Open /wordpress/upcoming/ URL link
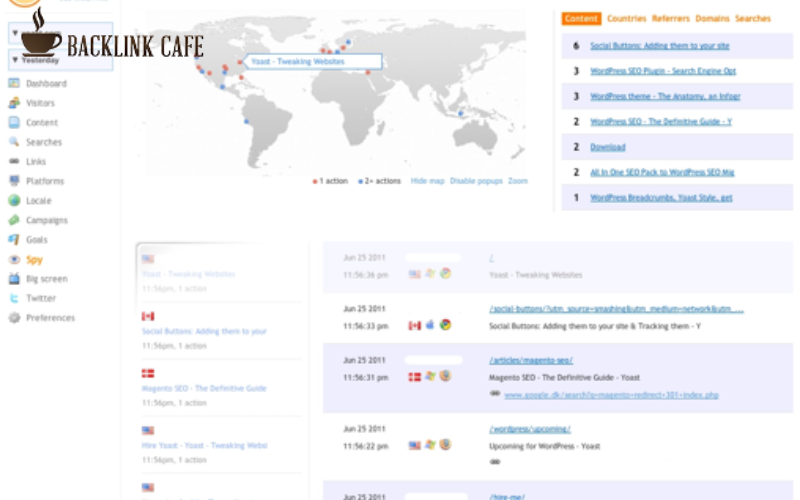Screen dimensions: 800x500 530,429
